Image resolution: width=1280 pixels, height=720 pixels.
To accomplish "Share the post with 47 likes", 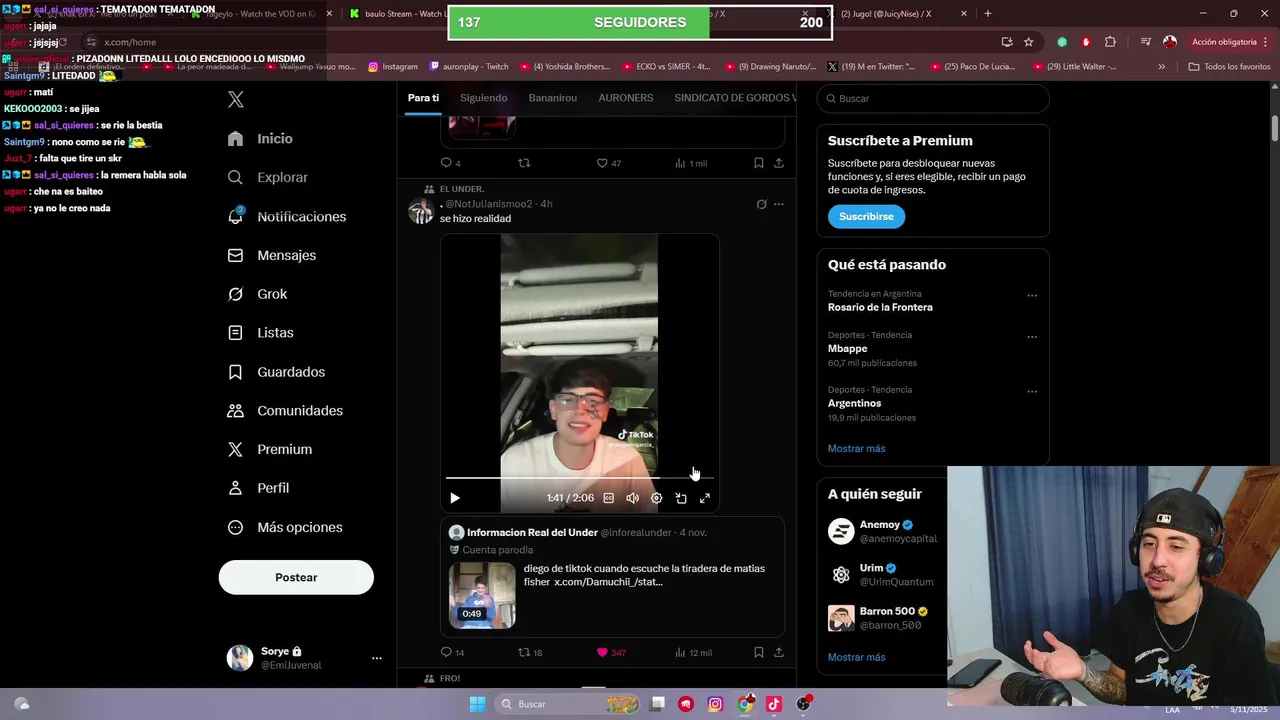I will (x=779, y=163).
